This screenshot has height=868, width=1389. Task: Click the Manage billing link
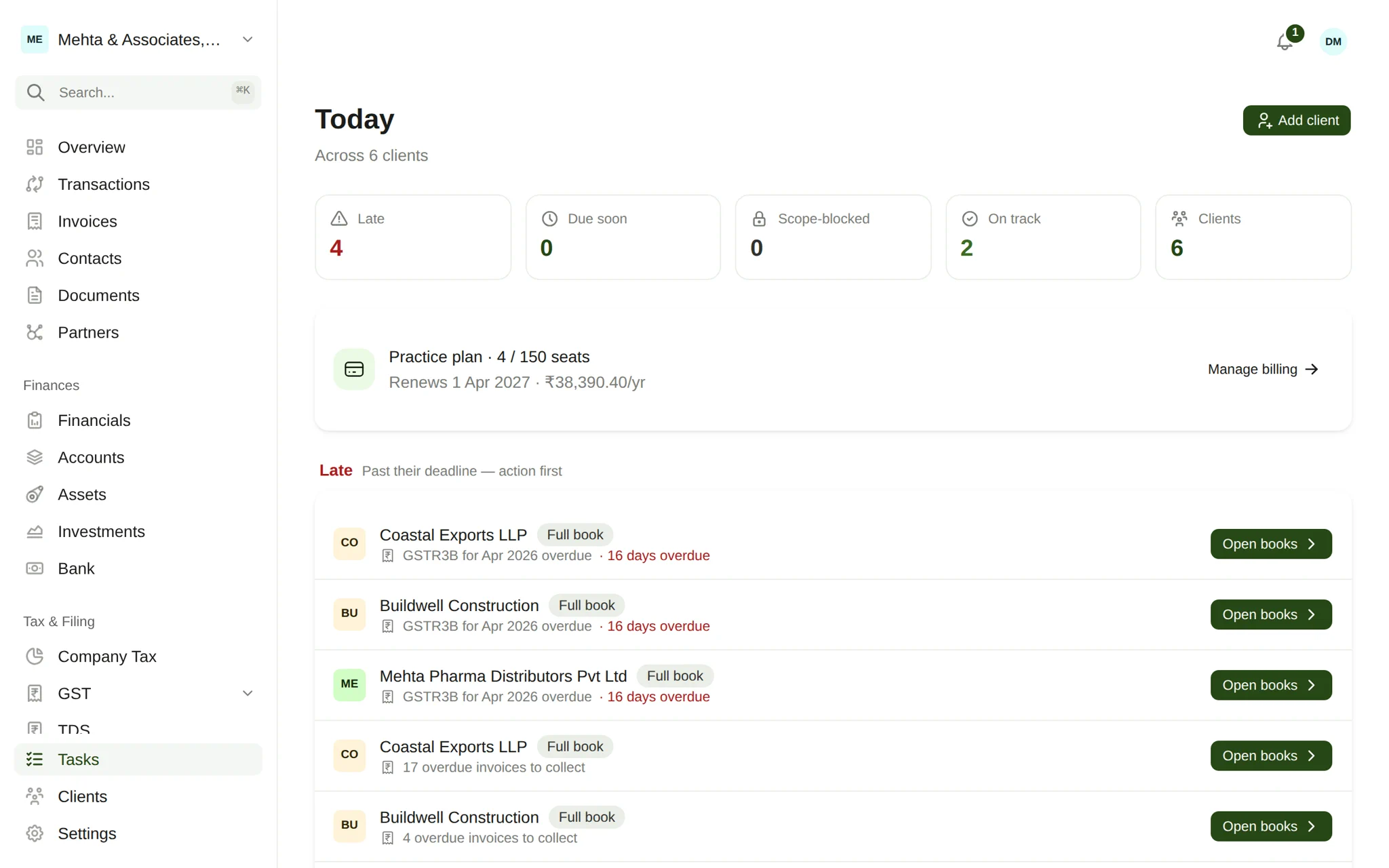tap(1263, 370)
